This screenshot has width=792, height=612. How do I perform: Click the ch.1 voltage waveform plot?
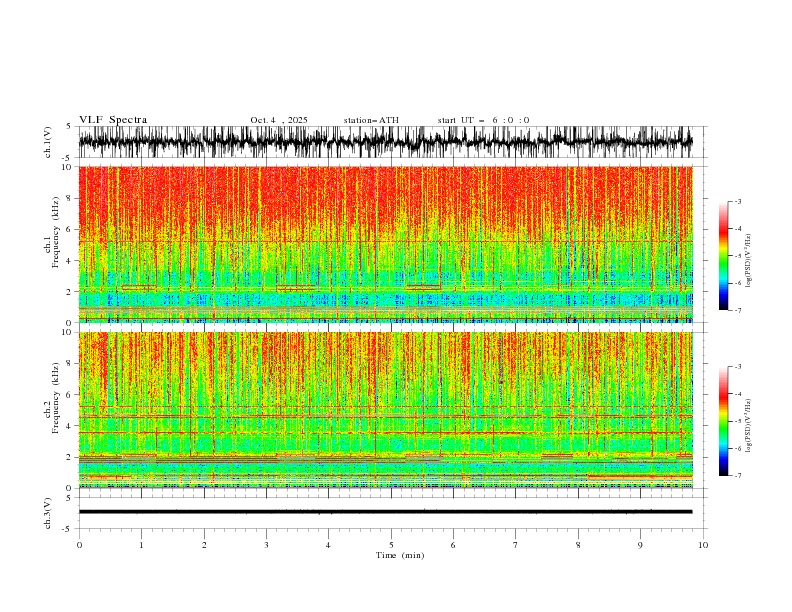click(x=385, y=142)
